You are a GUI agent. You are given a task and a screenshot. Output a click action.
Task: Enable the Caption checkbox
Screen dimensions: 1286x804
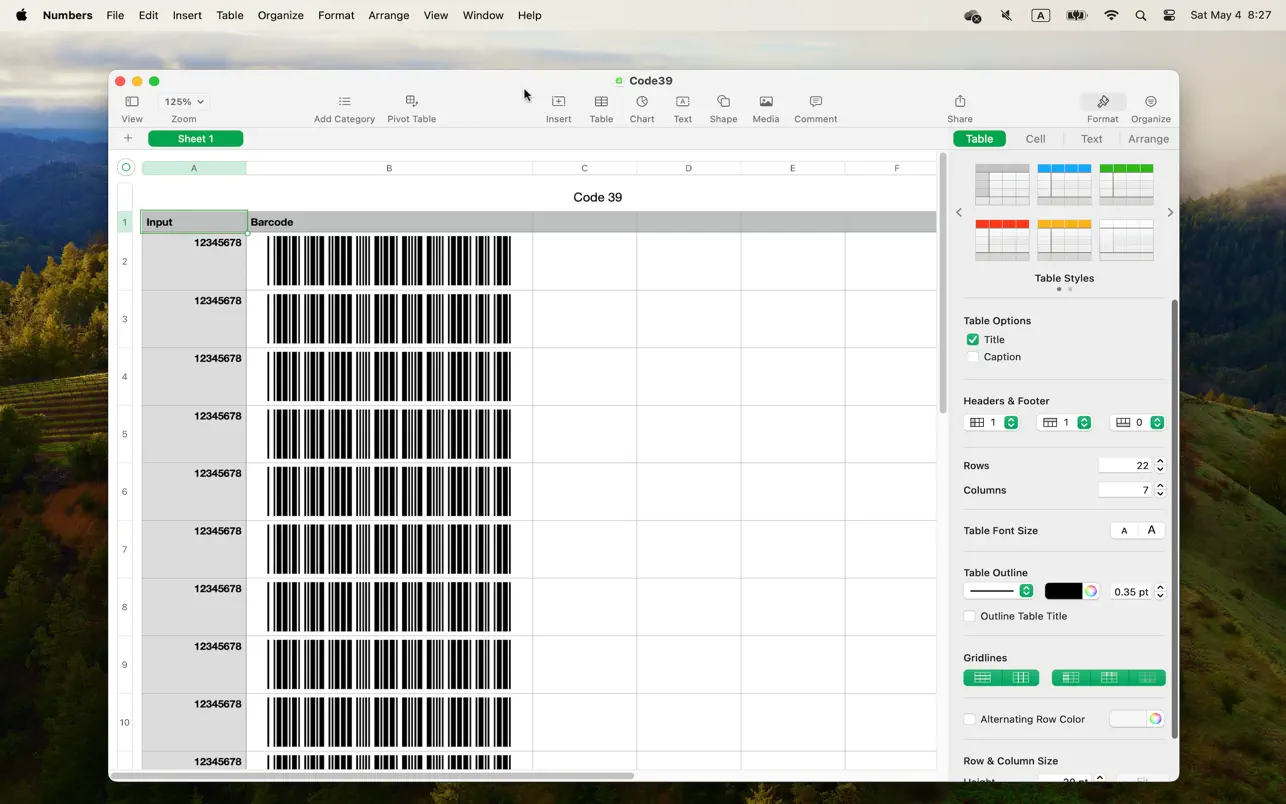(972, 356)
